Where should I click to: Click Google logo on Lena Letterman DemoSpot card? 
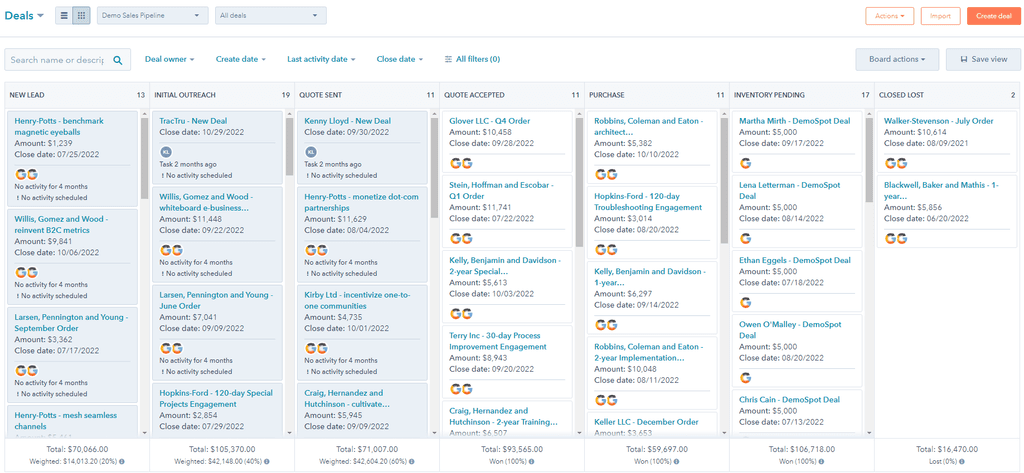745,238
